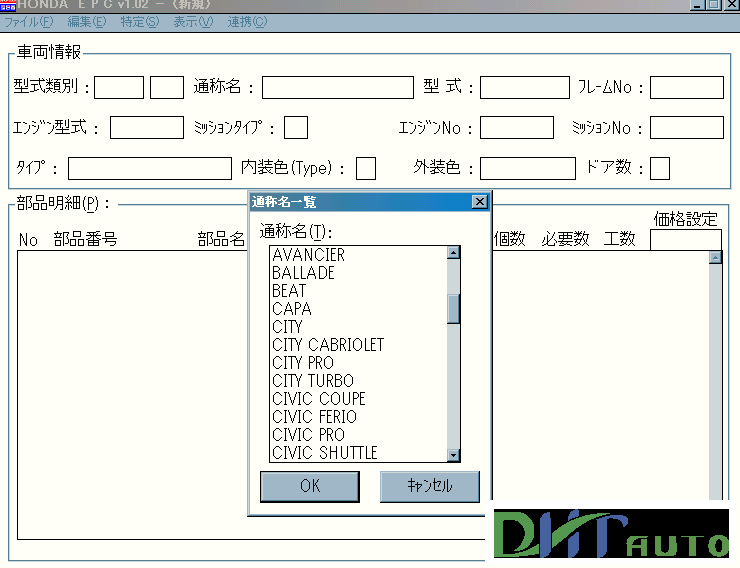
Task: Close the 通称名一覧 dialog
Action: point(479,202)
